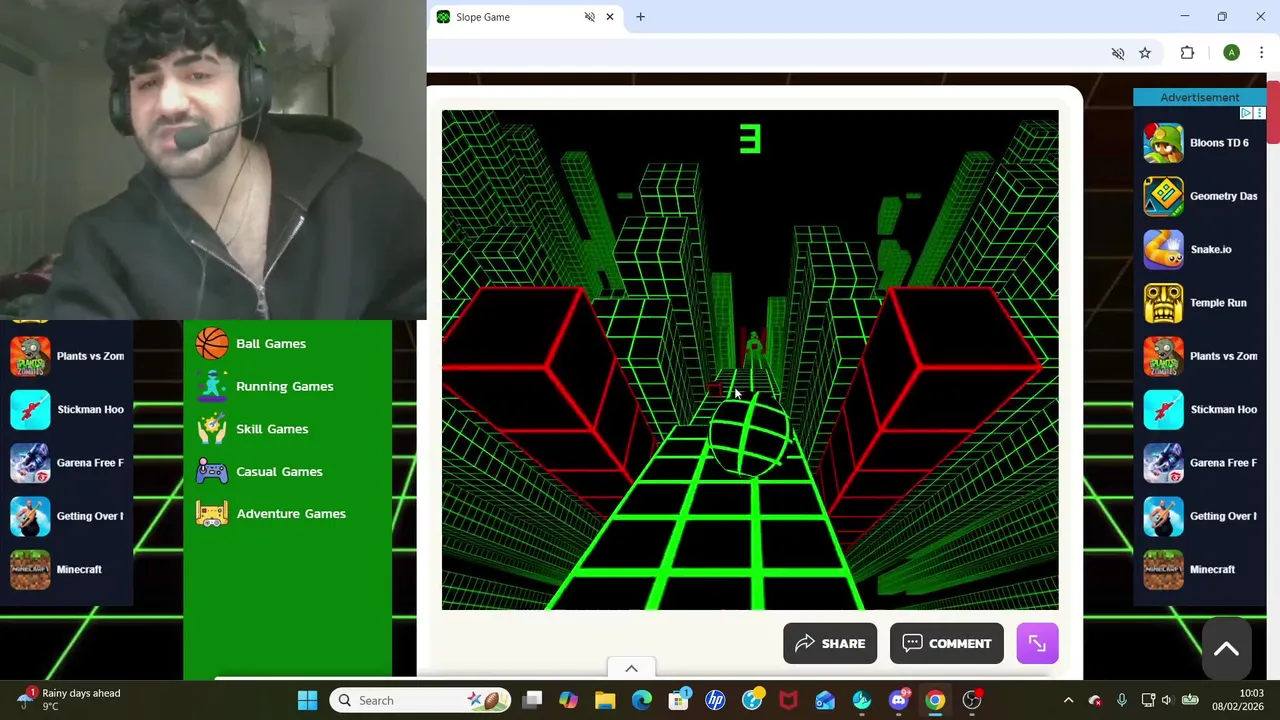Toggle fullscreen with the purple expand button

(x=1037, y=644)
